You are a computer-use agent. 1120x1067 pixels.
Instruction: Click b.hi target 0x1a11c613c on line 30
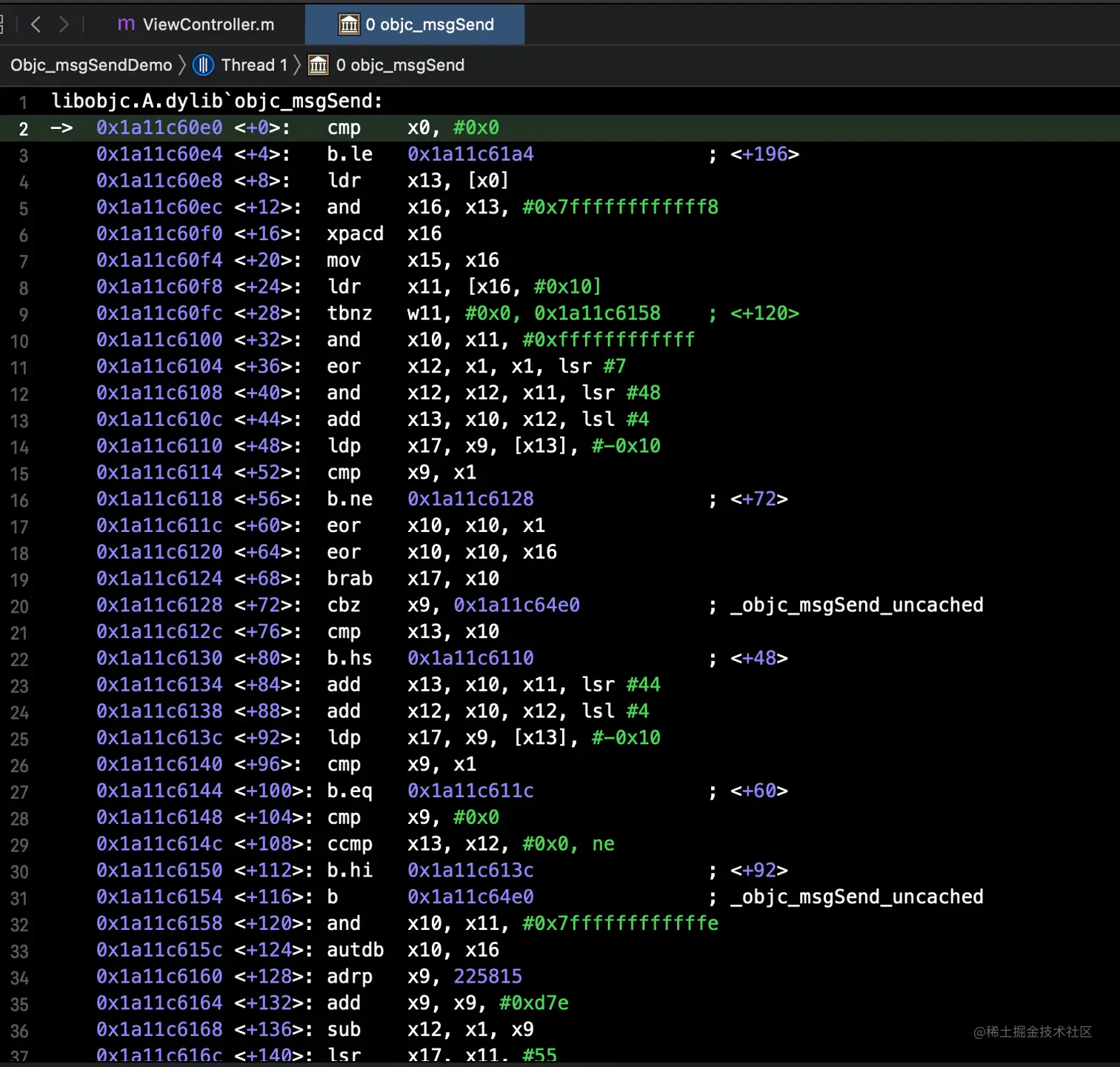[x=470, y=871]
